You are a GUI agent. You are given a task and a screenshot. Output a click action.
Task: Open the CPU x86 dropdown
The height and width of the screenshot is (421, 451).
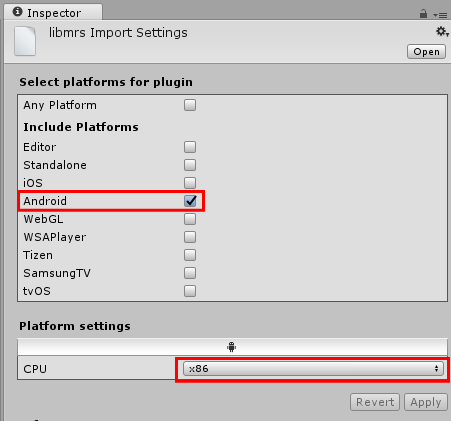(x=313, y=369)
